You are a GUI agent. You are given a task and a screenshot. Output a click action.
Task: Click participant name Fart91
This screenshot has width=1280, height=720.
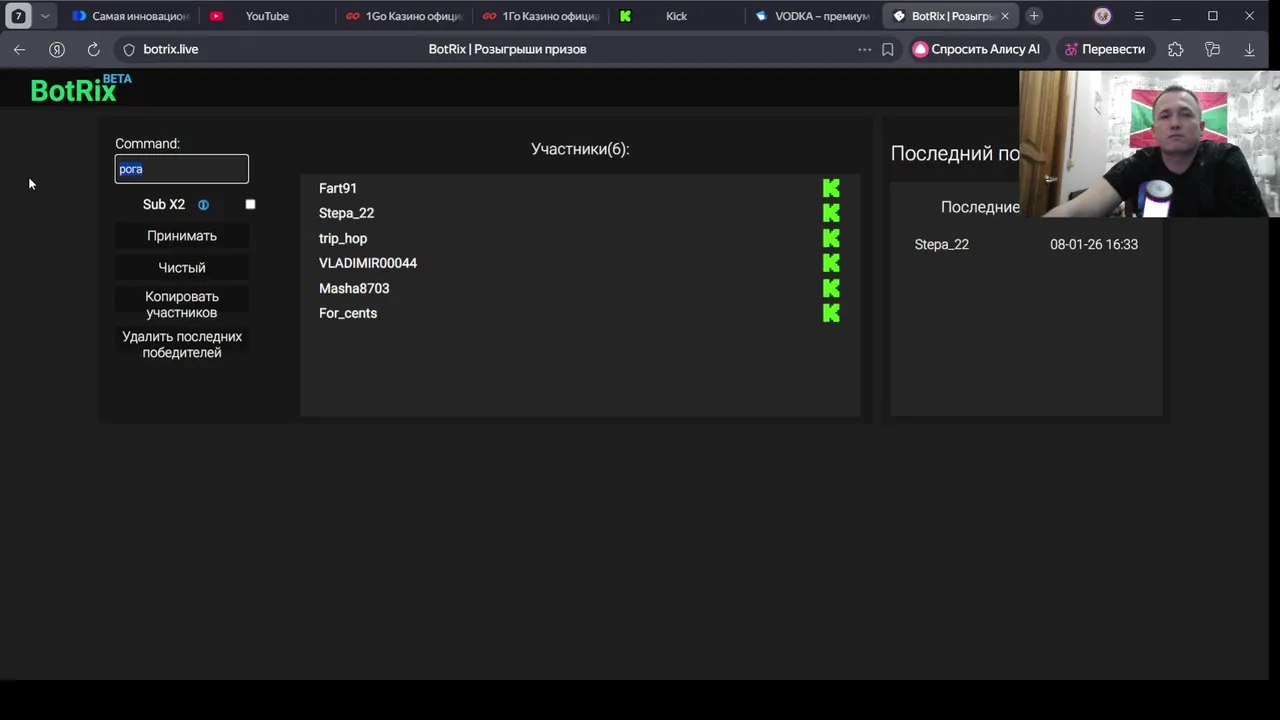338,188
